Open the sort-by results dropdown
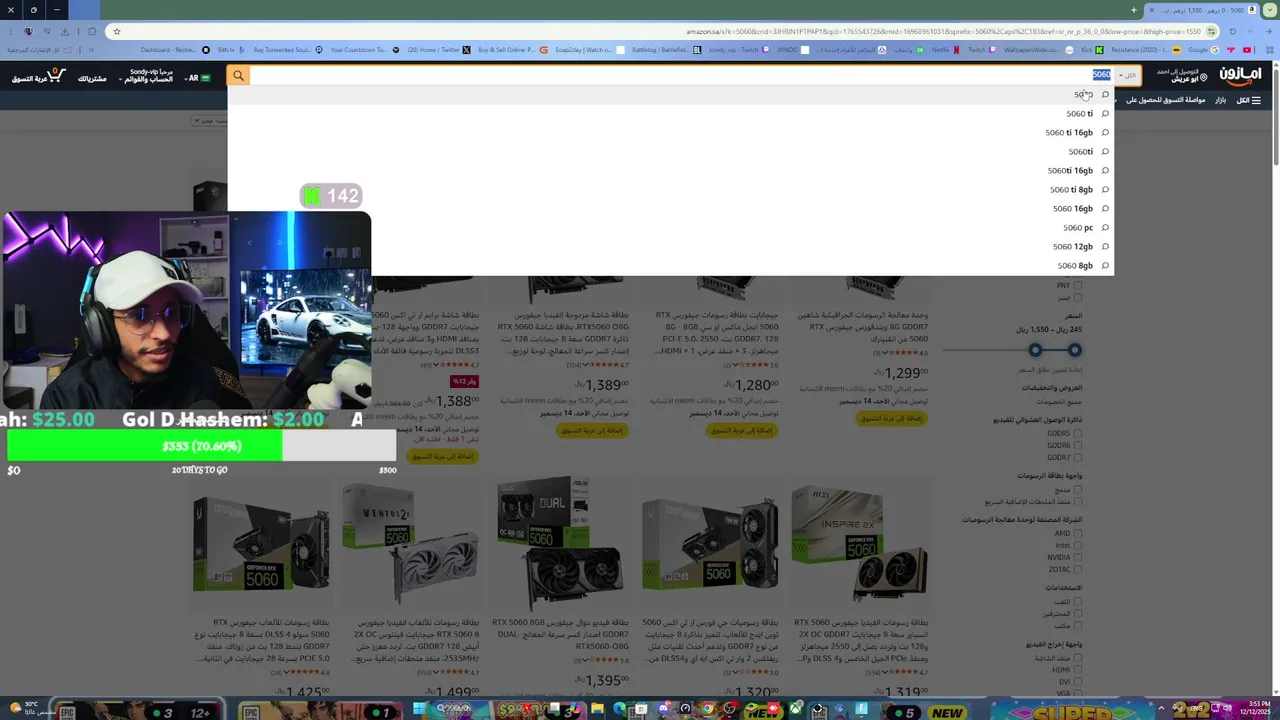Viewport: 1280px width, 720px height. pos(210,121)
